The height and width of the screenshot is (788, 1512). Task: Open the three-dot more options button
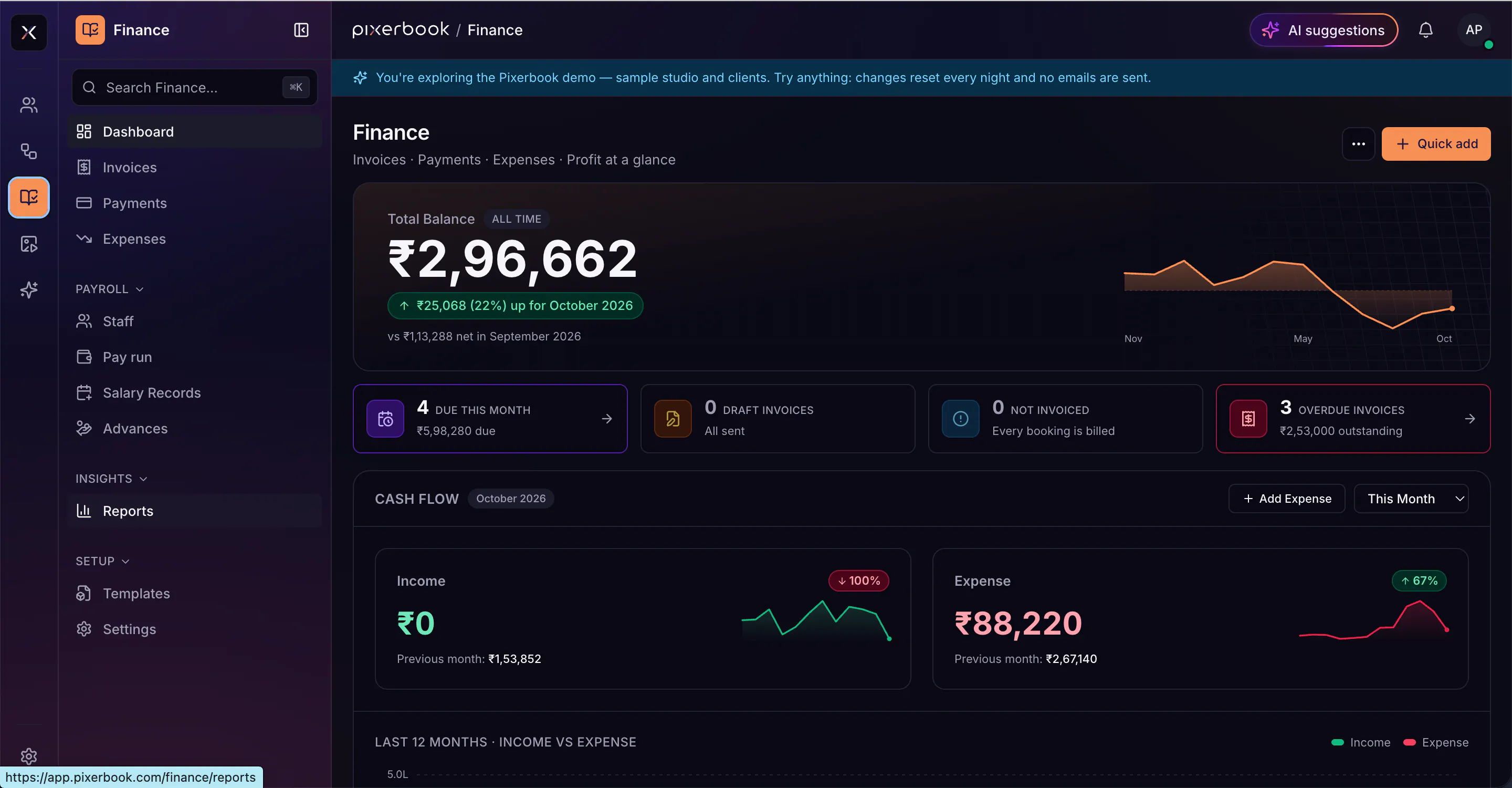click(x=1358, y=144)
